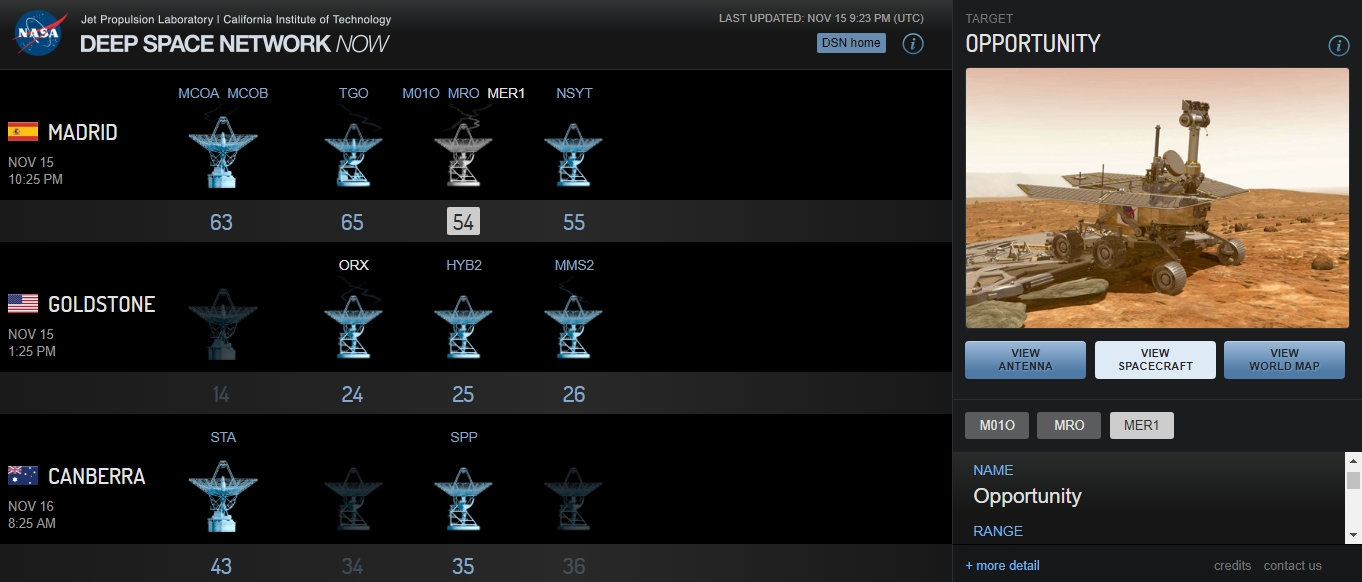Click the View Spacecraft button

click(x=1155, y=360)
